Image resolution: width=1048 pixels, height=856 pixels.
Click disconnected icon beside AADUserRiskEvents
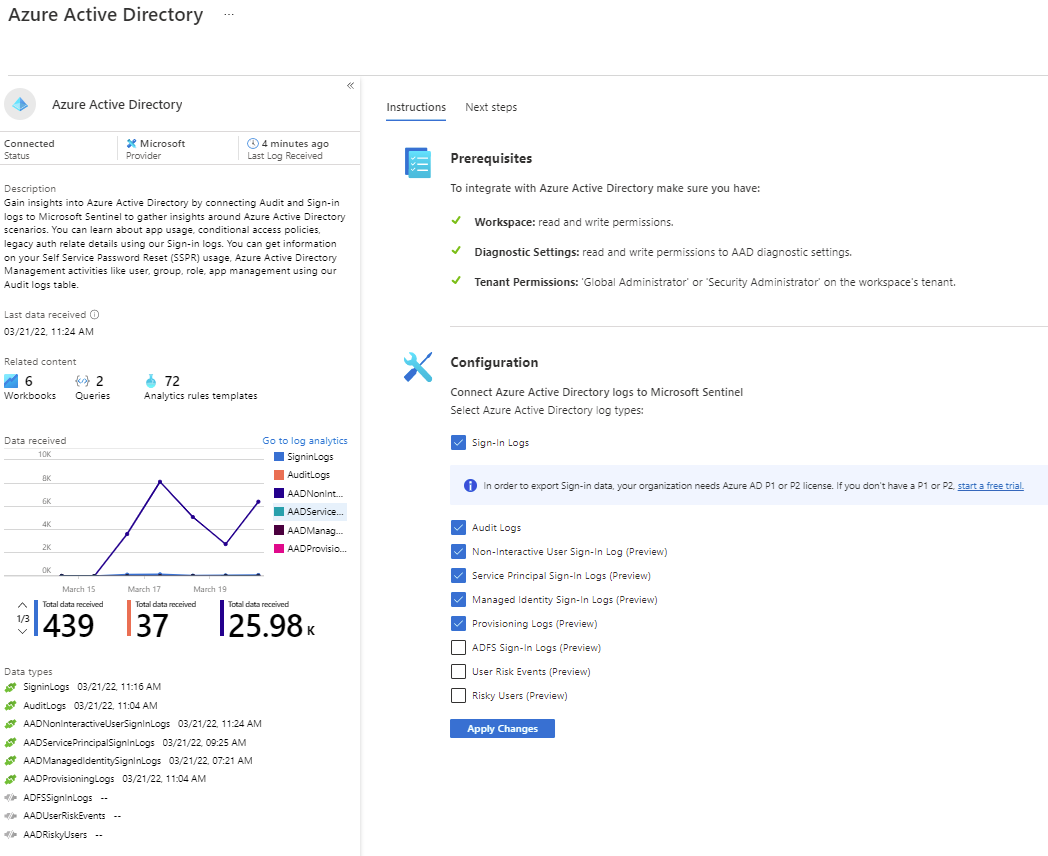click(10, 816)
